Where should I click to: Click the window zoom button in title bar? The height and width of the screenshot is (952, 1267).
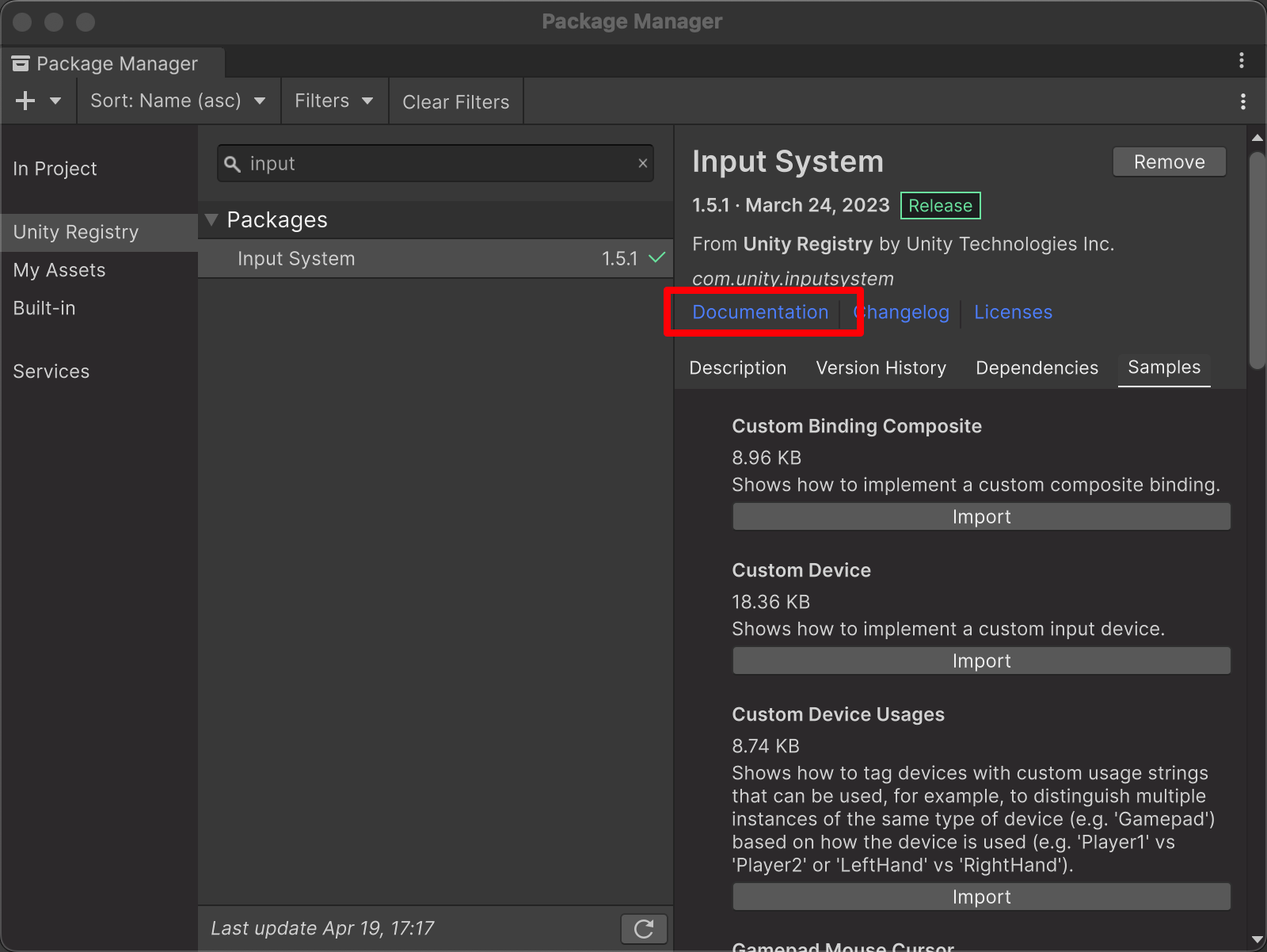point(86,22)
